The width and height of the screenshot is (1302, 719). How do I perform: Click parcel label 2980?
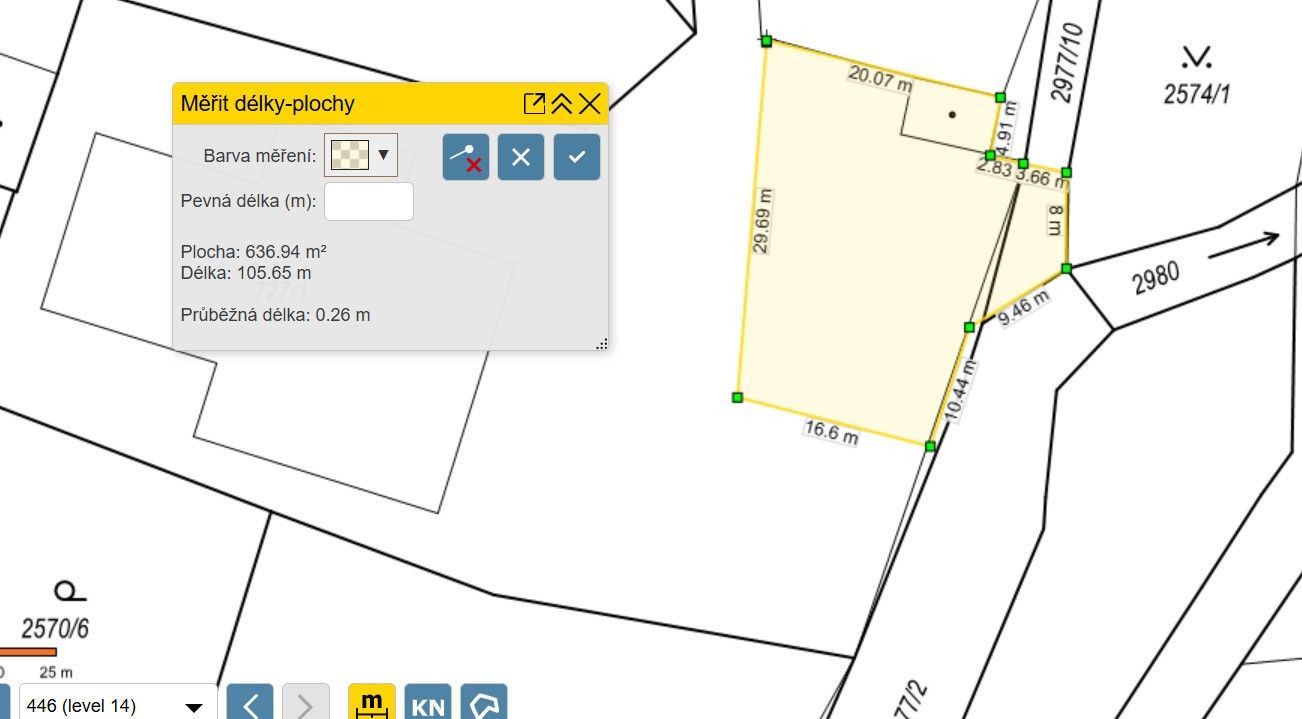[1157, 277]
